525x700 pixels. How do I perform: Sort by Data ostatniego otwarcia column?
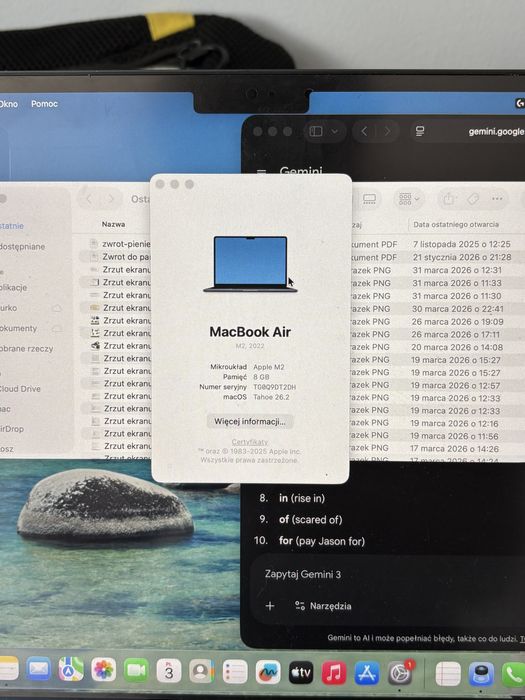coord(456,224)
